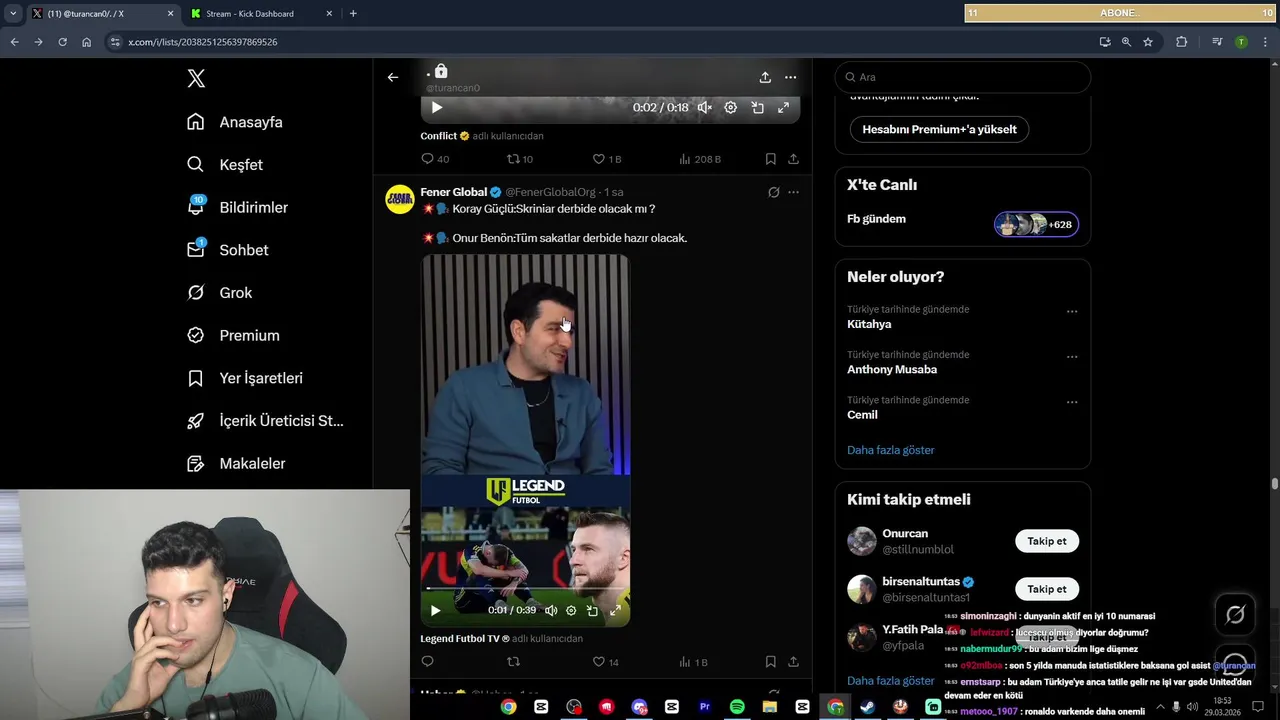Open options for Kütahya trend

1072,311
